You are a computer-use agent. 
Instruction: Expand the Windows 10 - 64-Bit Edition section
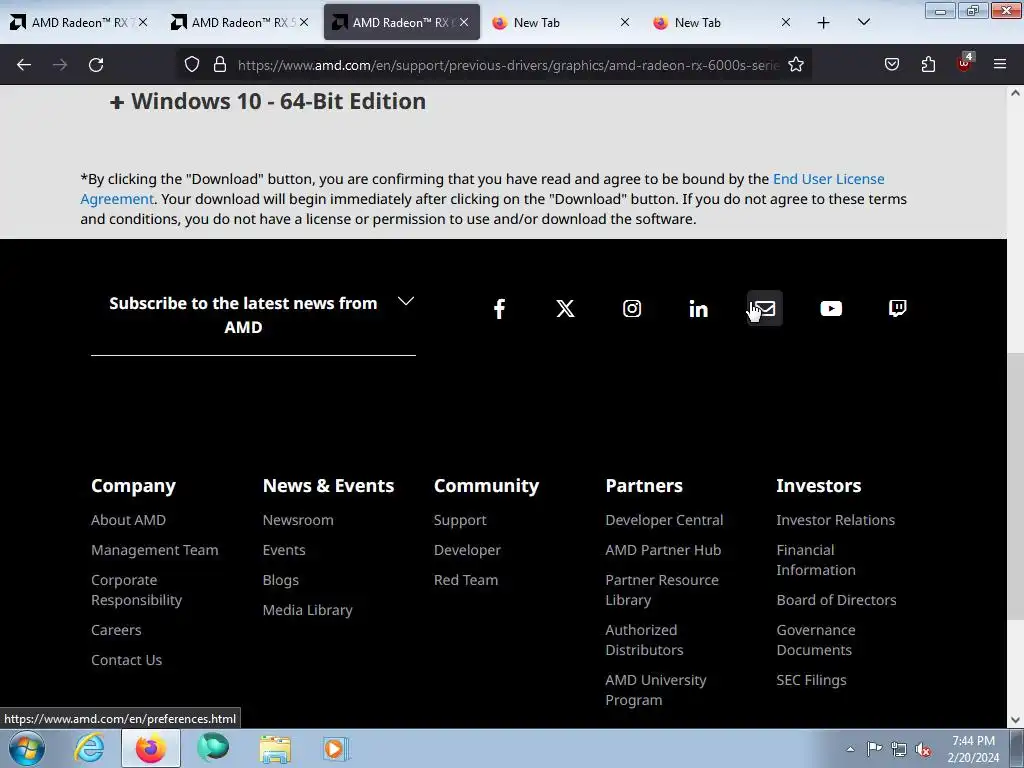pos(268,101)
